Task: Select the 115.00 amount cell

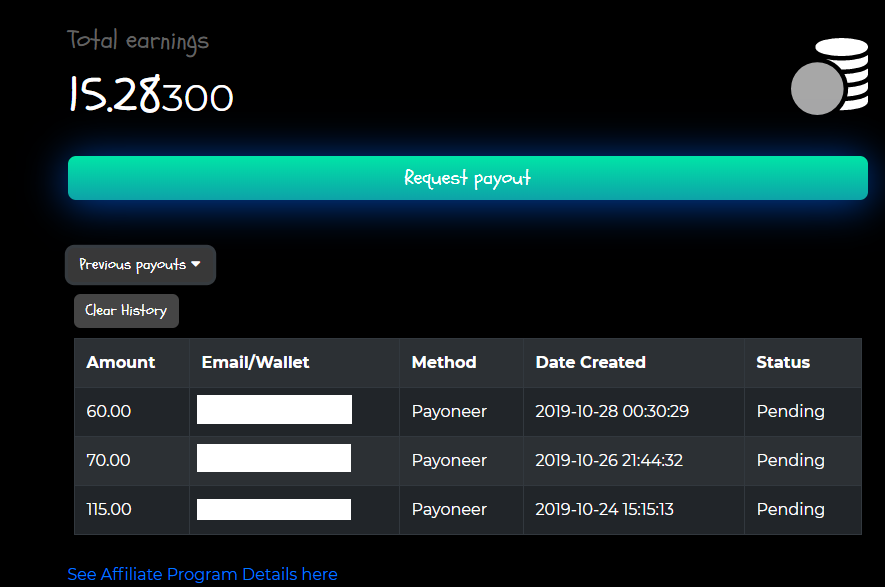Action: coord(109,509)
